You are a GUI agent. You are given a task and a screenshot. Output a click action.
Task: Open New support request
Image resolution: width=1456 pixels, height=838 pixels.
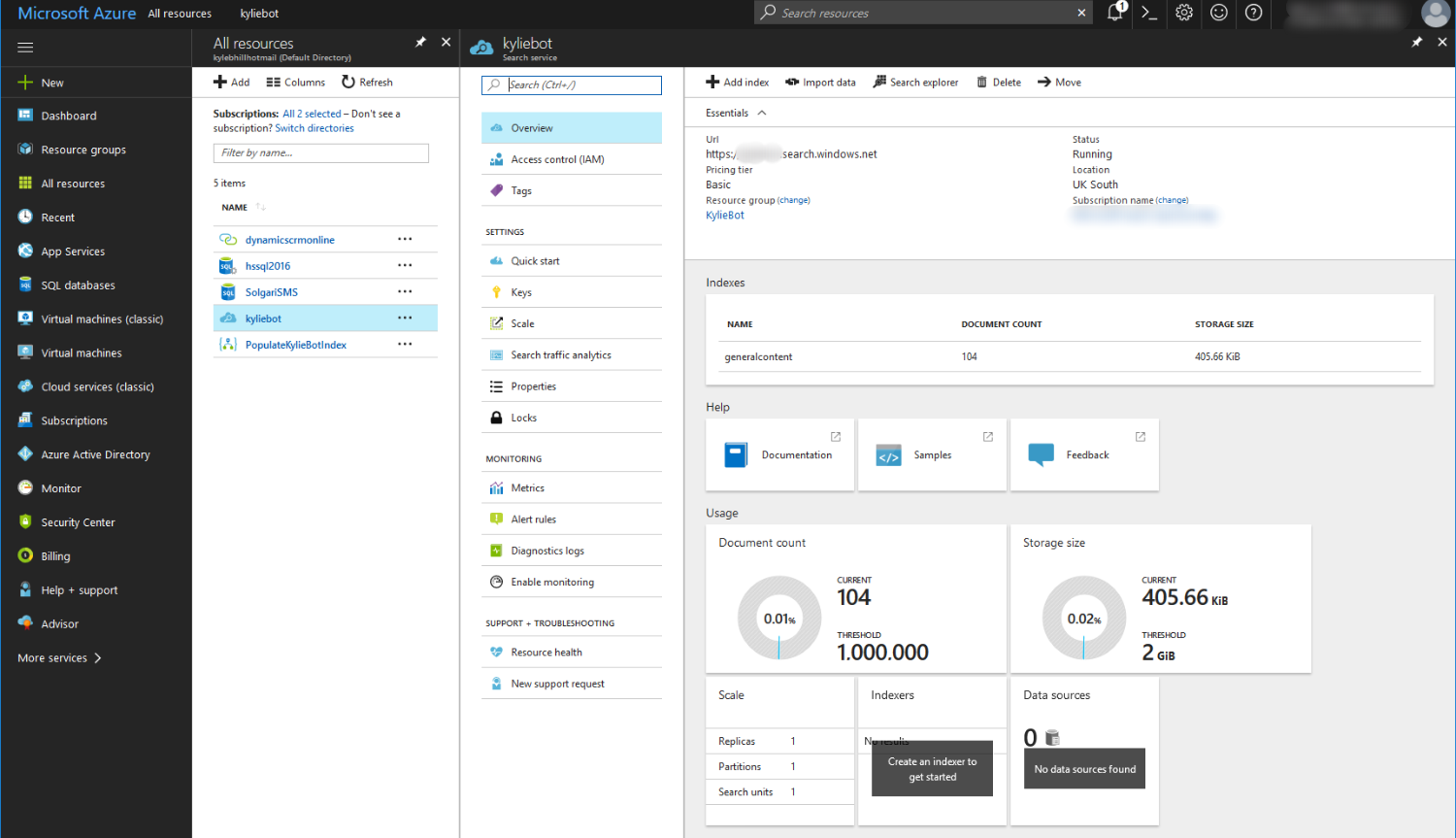pyautogui.click(x=572, y=684)
